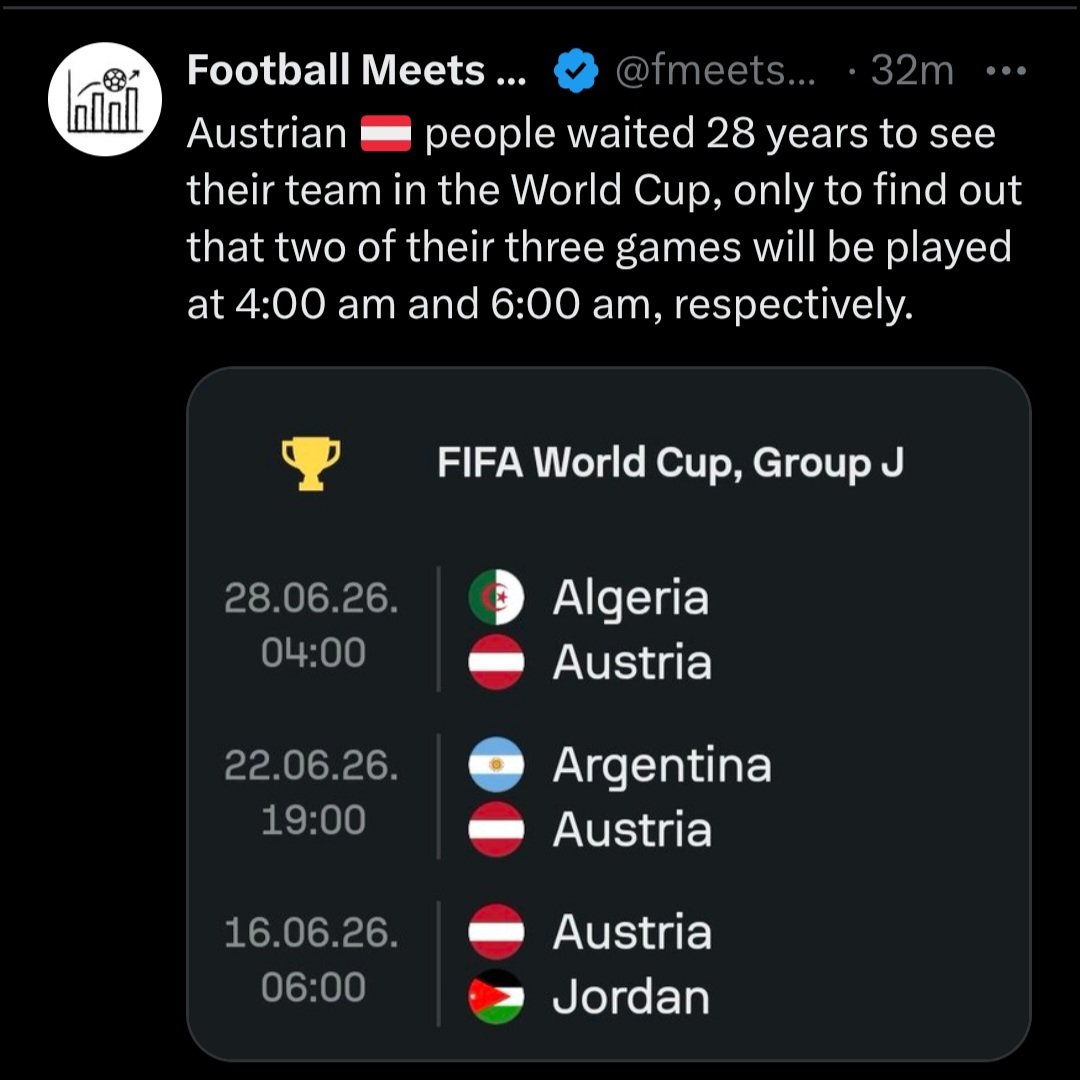Click the 28.06.26 match date

click(x=312, y=599)
